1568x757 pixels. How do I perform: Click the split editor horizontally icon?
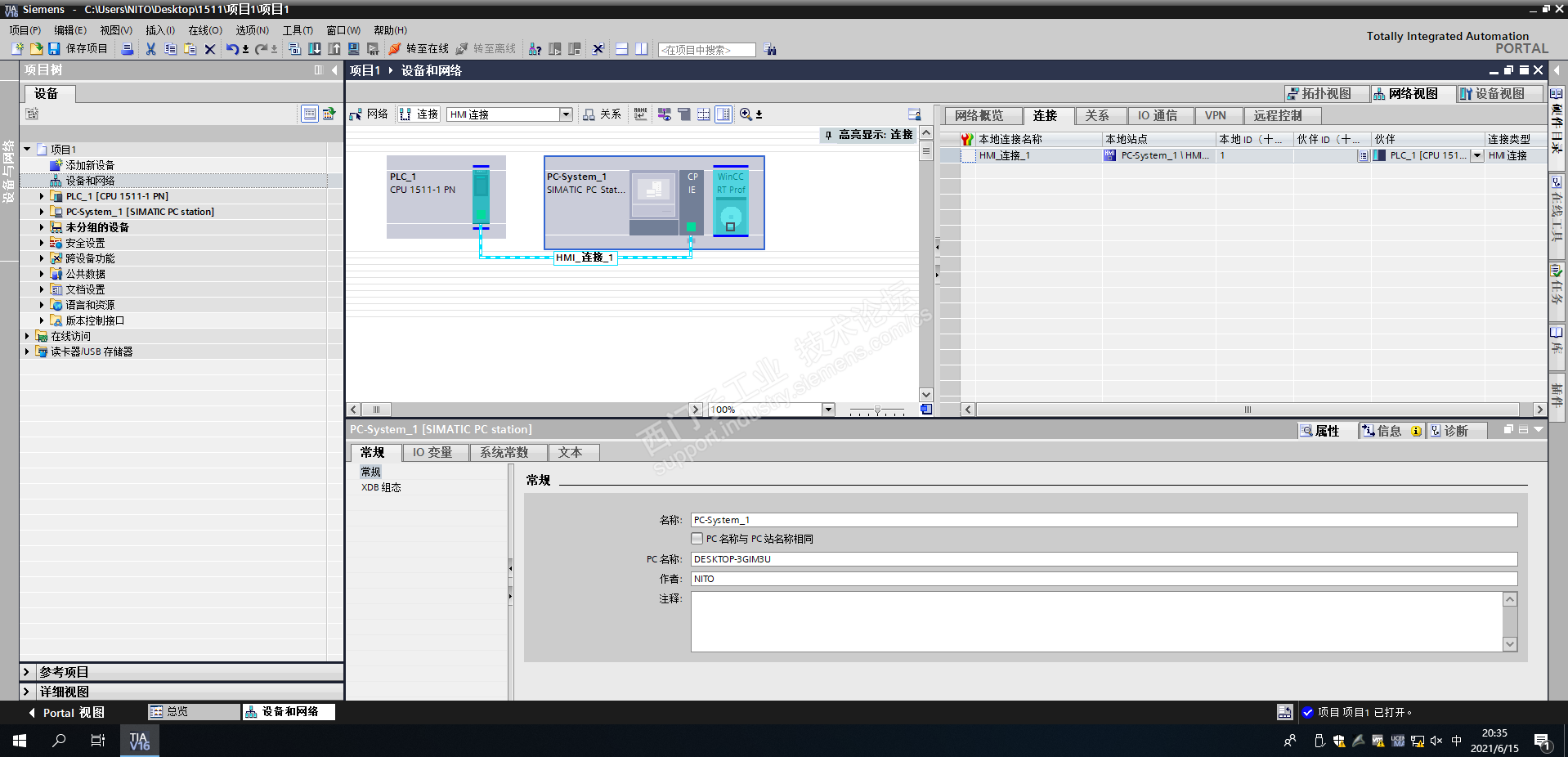point(622,49)
